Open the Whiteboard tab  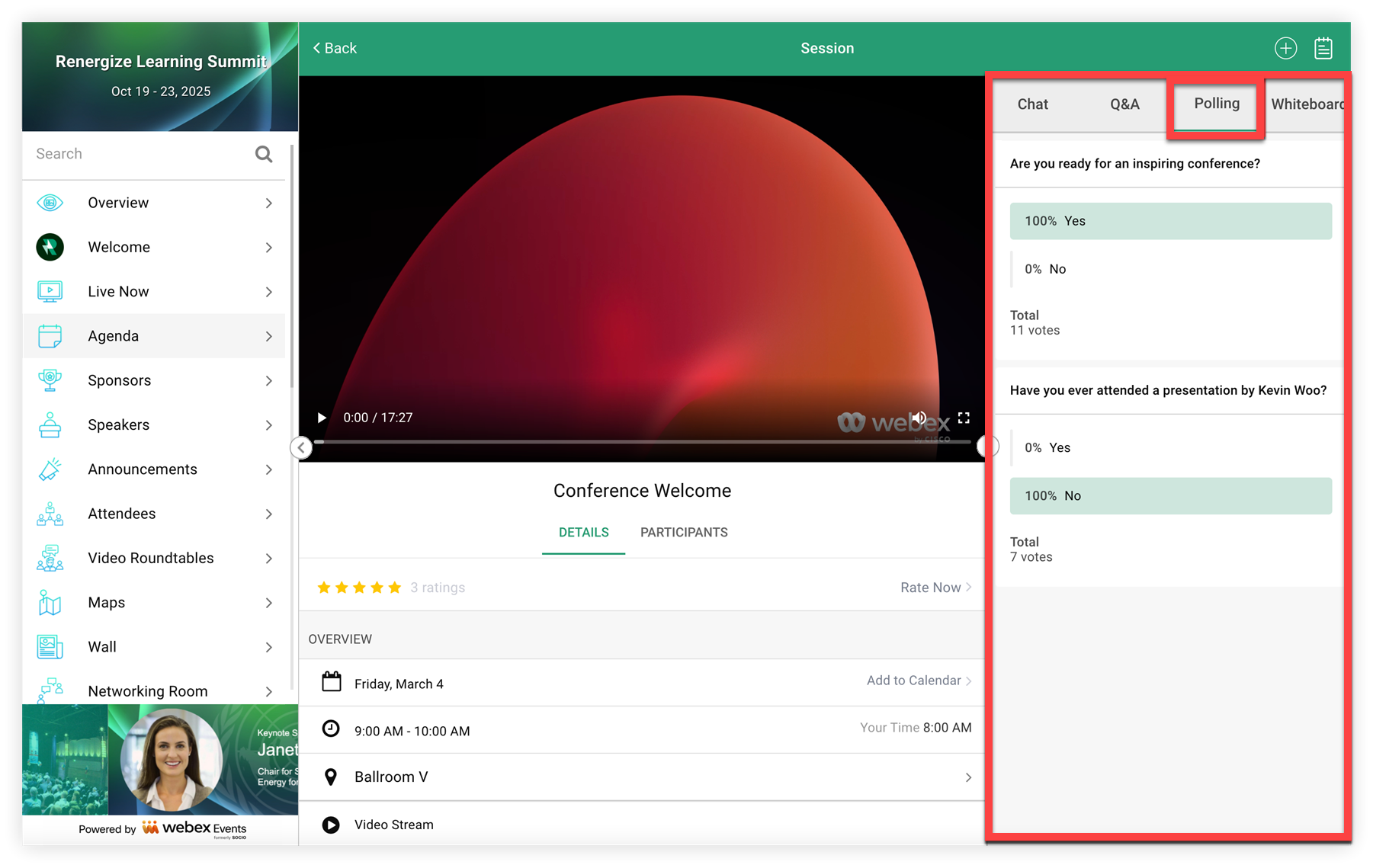1306,104
